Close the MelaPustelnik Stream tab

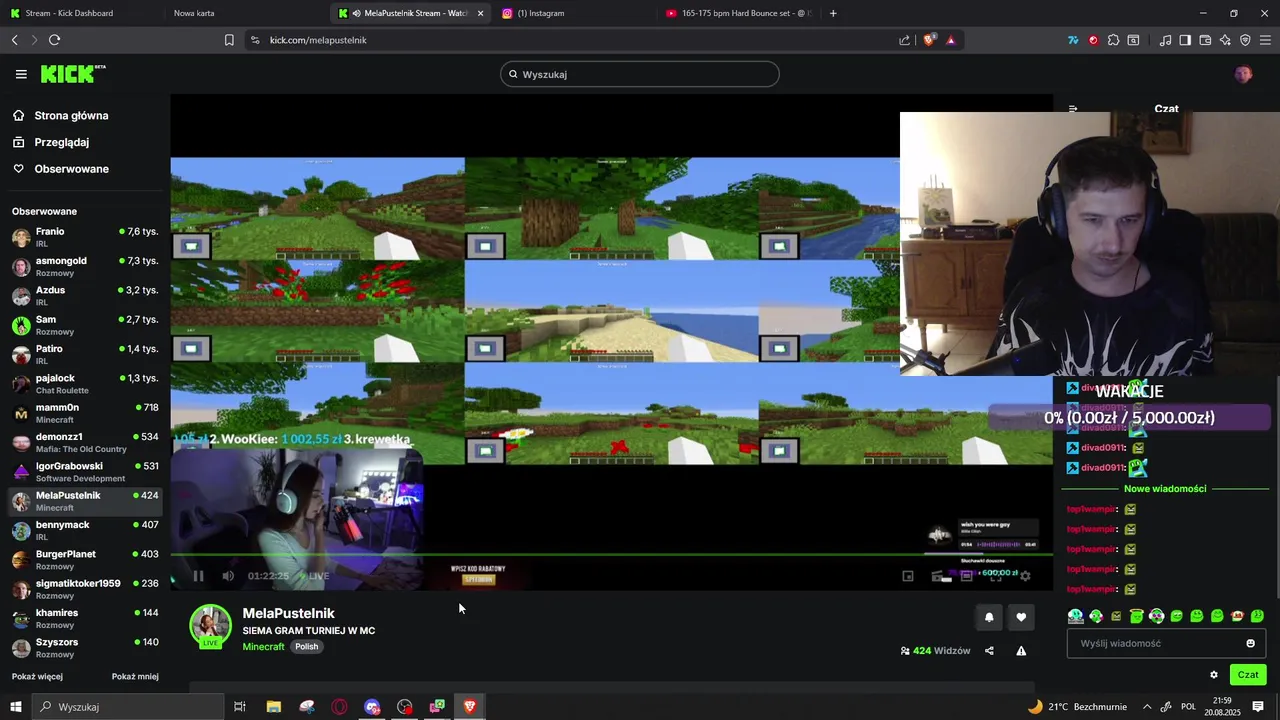(480, 13)
